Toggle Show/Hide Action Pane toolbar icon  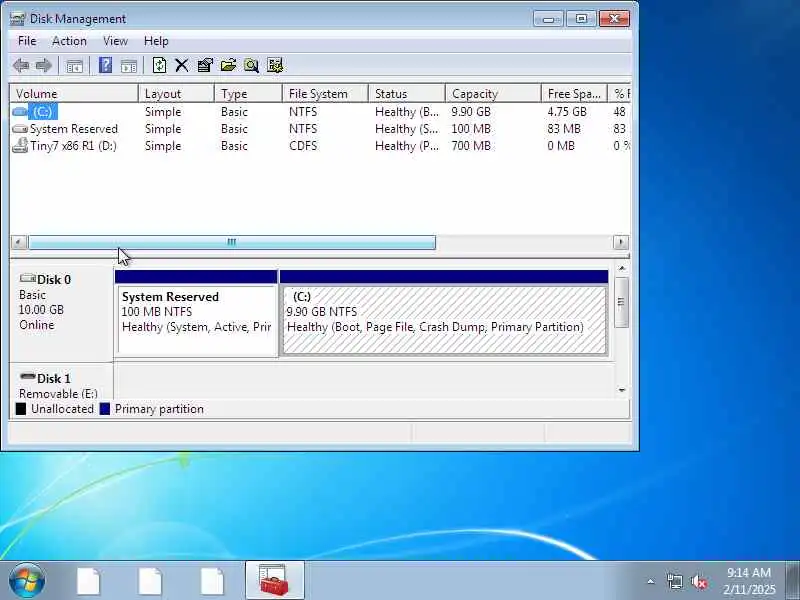[x=129, y=66]
